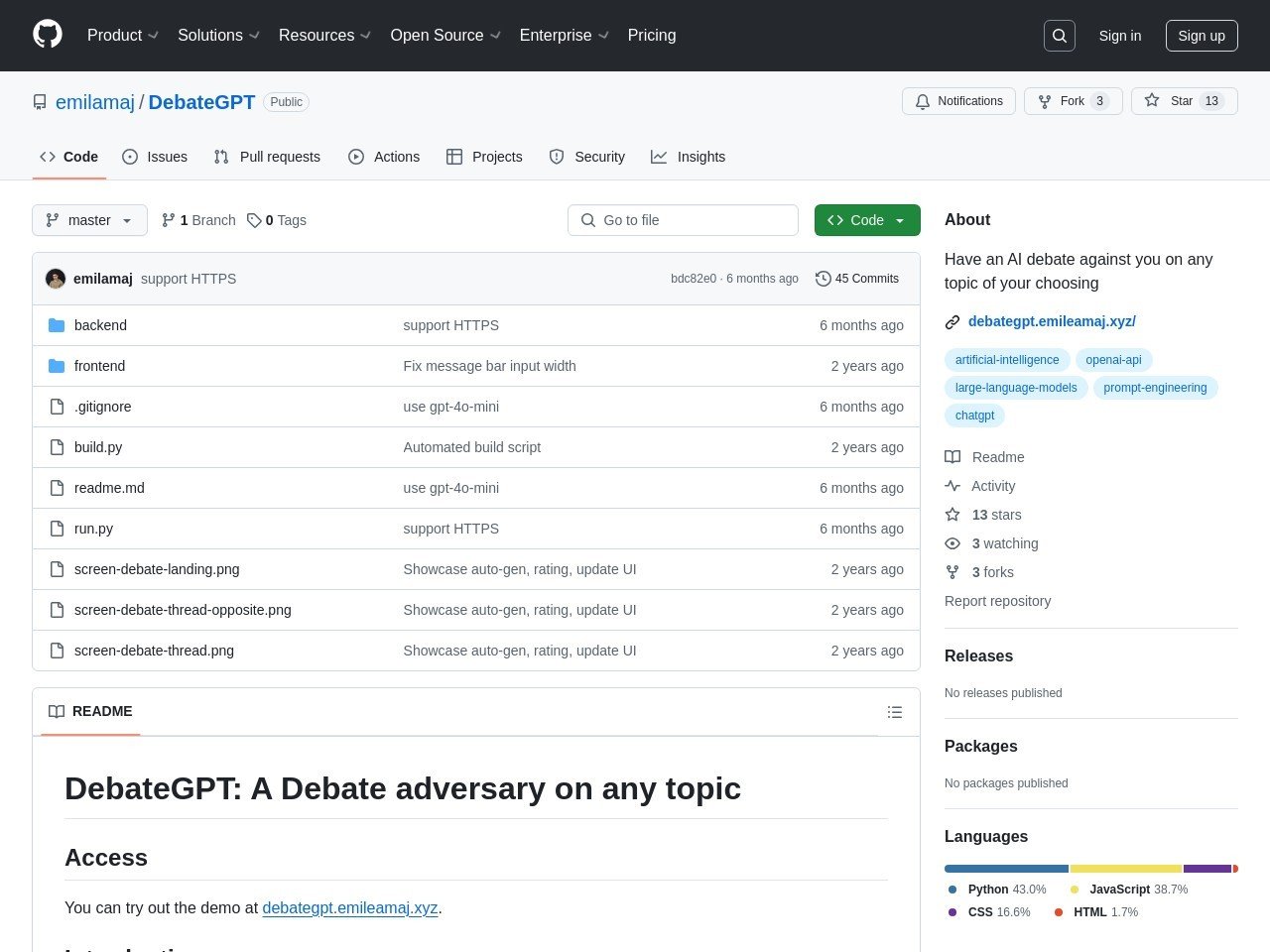Click the backend folder icon
Image resolution: width=1270 pixels, height=952 pixels.
pyautogui.click(x=57, y=325)
